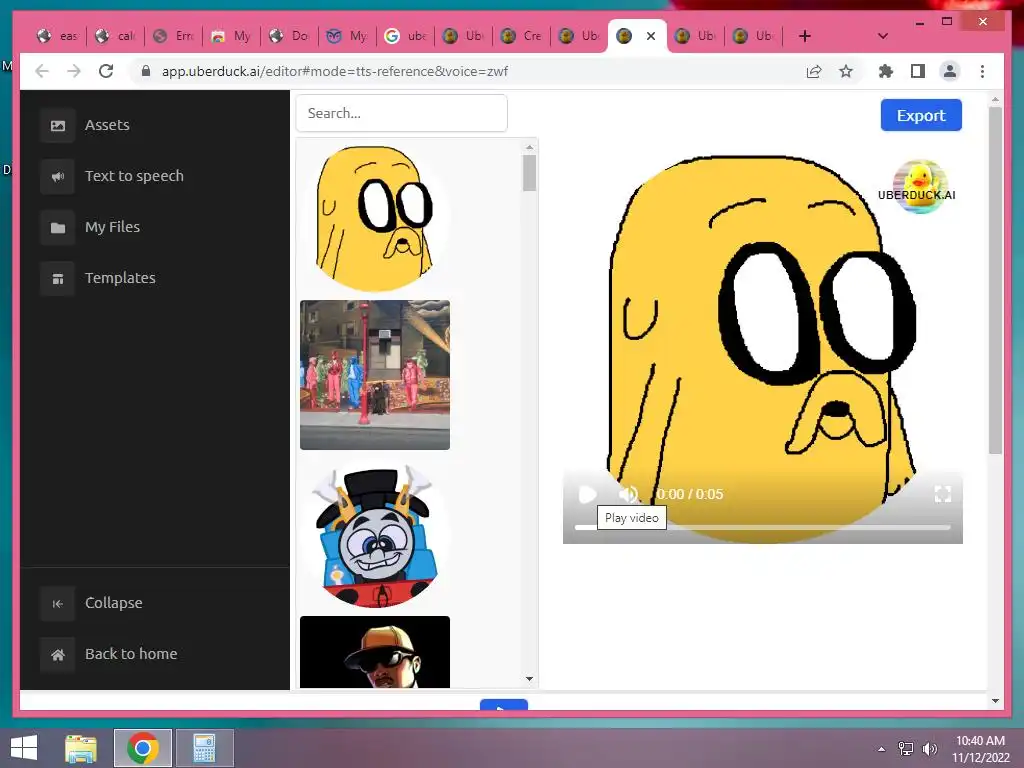Open the tab search dropdown chevron
This screenshot has height=768, width=1024.
[x=883, y=36]
